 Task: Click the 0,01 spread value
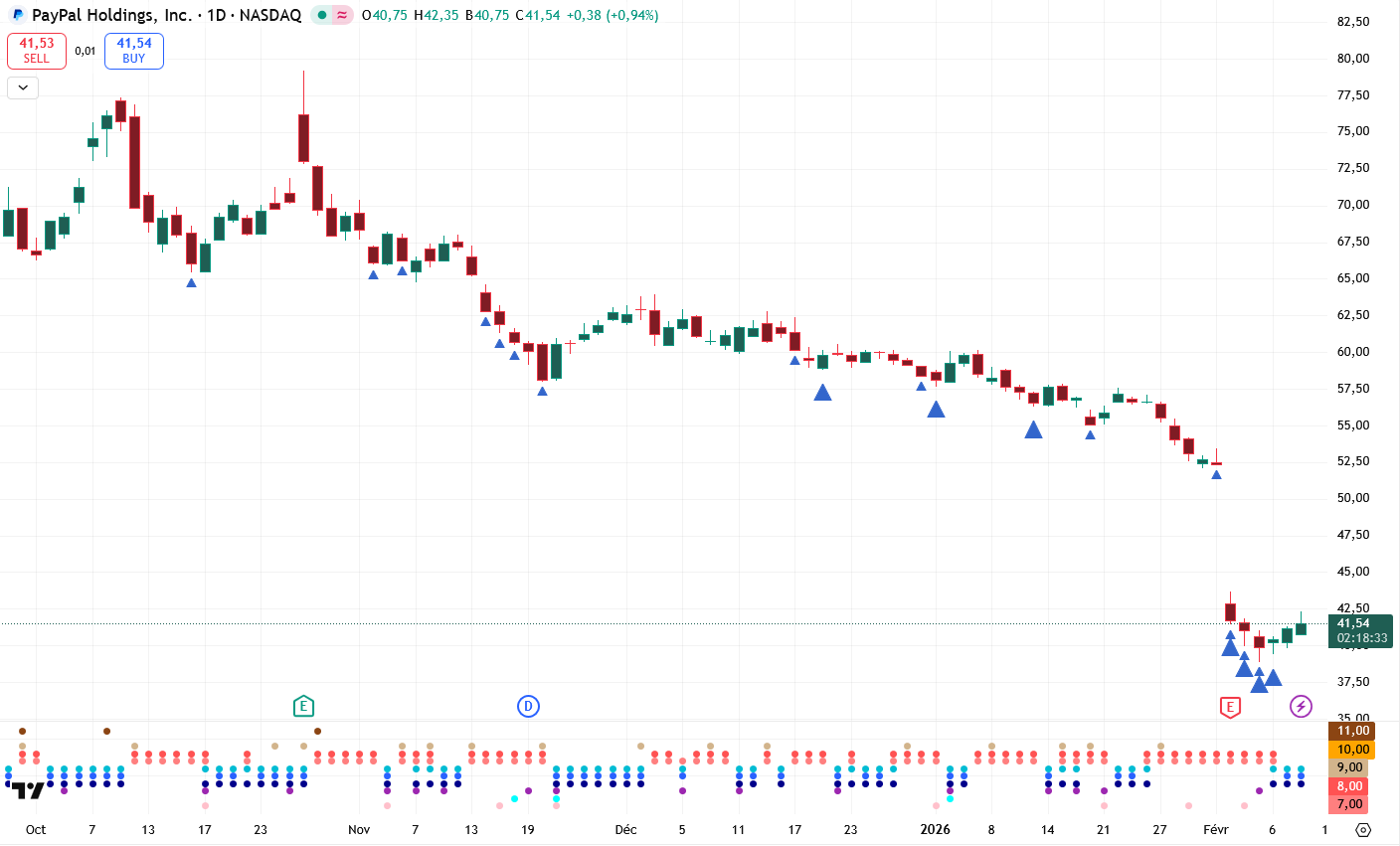[x=86, y=51]
